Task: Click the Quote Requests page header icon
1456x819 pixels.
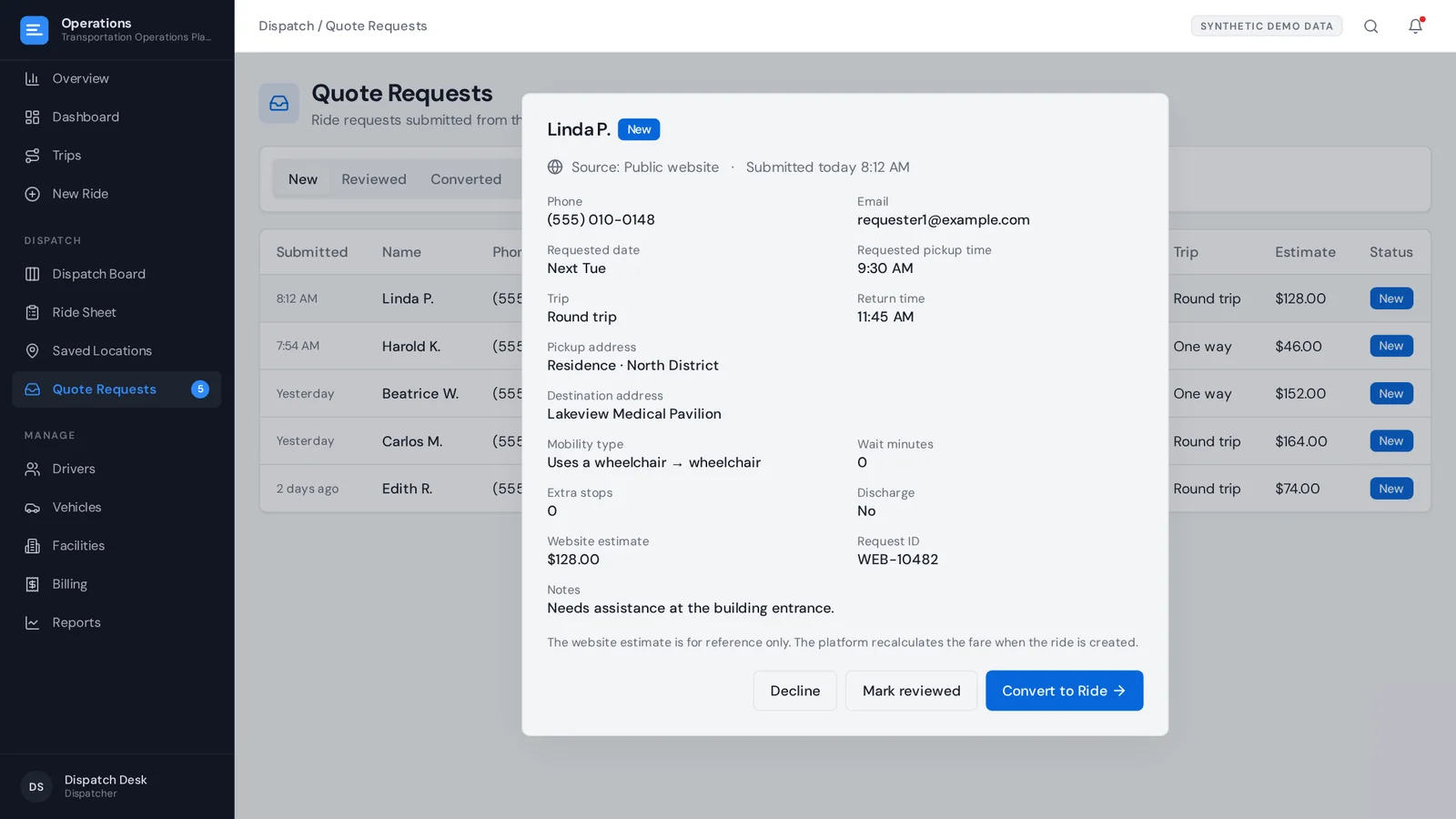Action: [x=278, y=104]
